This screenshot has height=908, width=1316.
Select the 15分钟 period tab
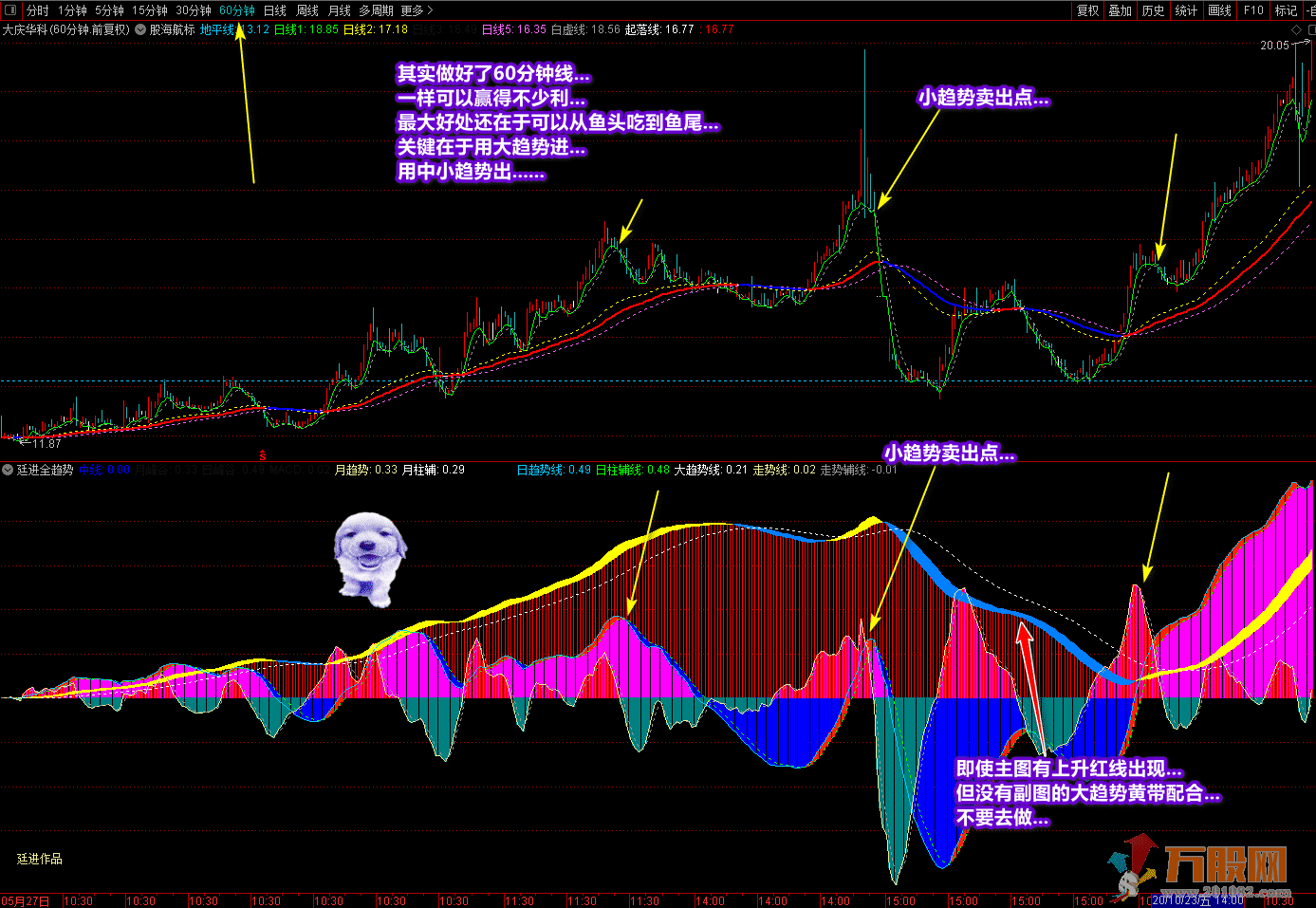pos(150,10)
